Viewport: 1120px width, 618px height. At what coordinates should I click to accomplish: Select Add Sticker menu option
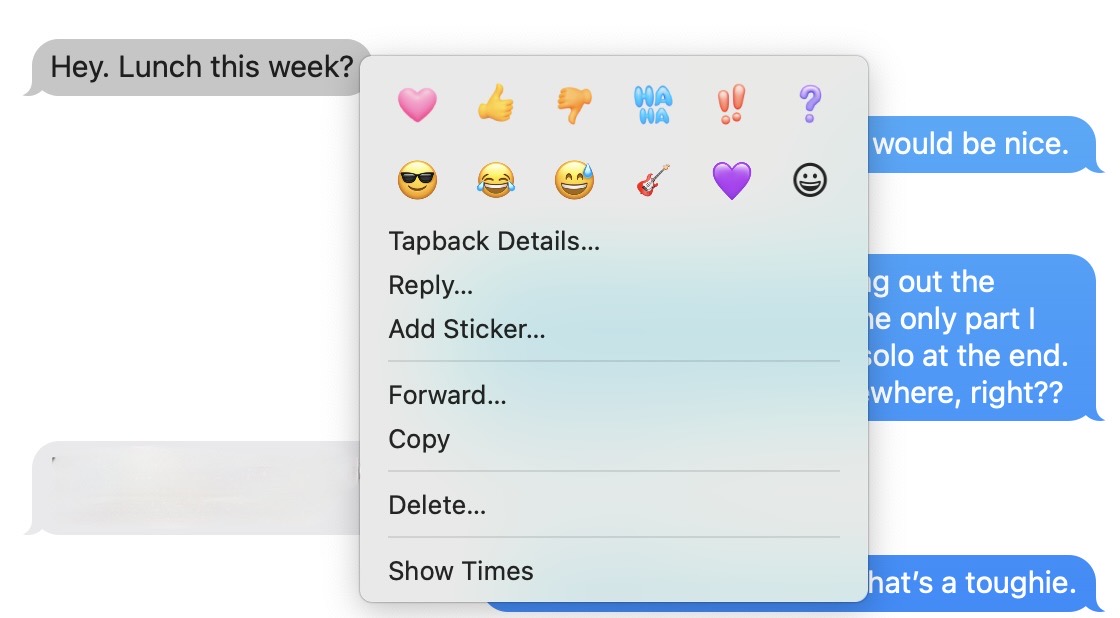click(467, 329)
